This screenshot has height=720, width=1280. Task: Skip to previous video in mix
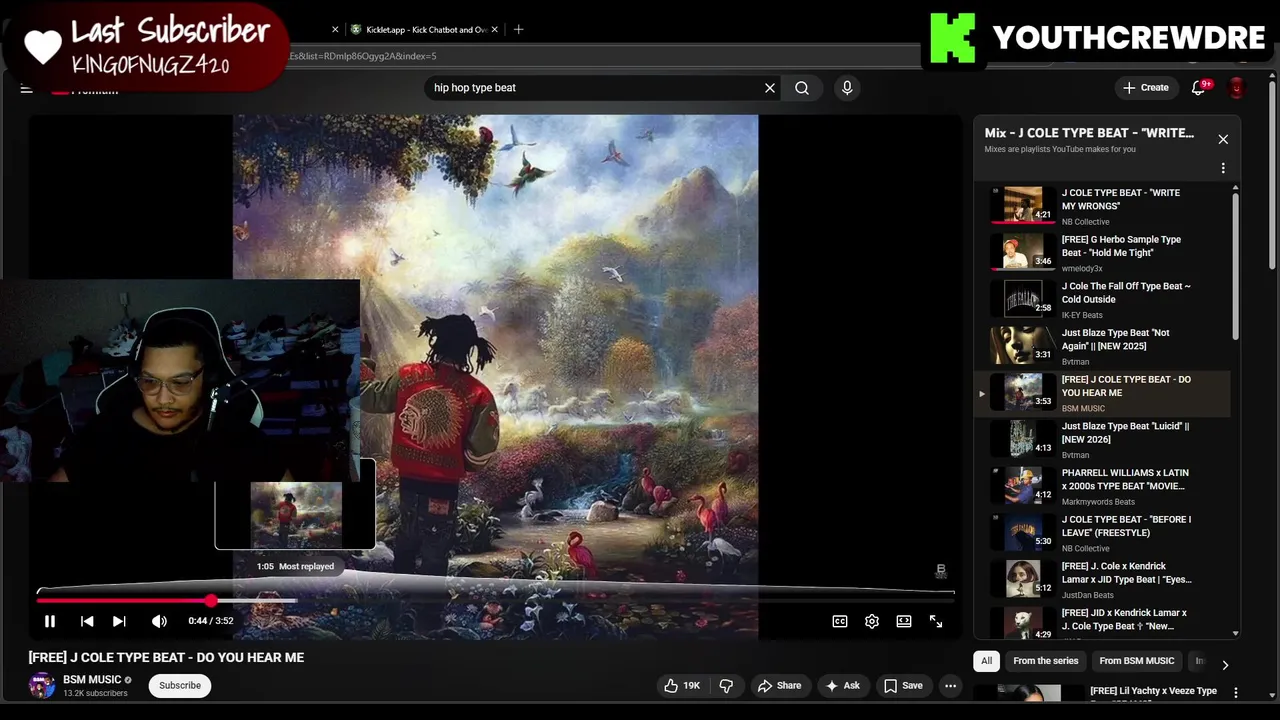point(87,621)
